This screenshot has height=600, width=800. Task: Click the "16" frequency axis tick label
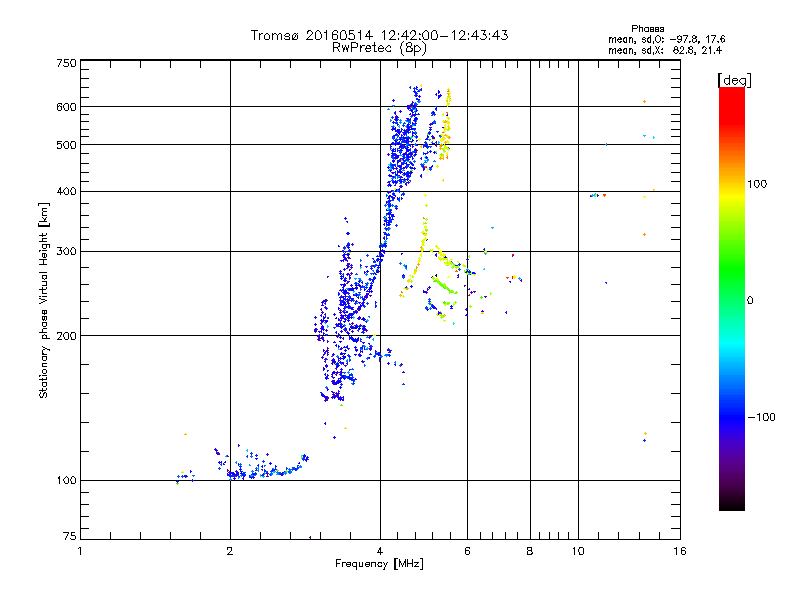680,551
